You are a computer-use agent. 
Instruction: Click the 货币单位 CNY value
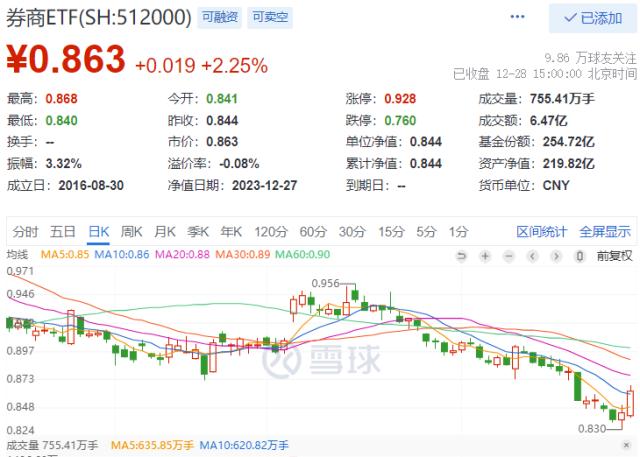(556, 186)
